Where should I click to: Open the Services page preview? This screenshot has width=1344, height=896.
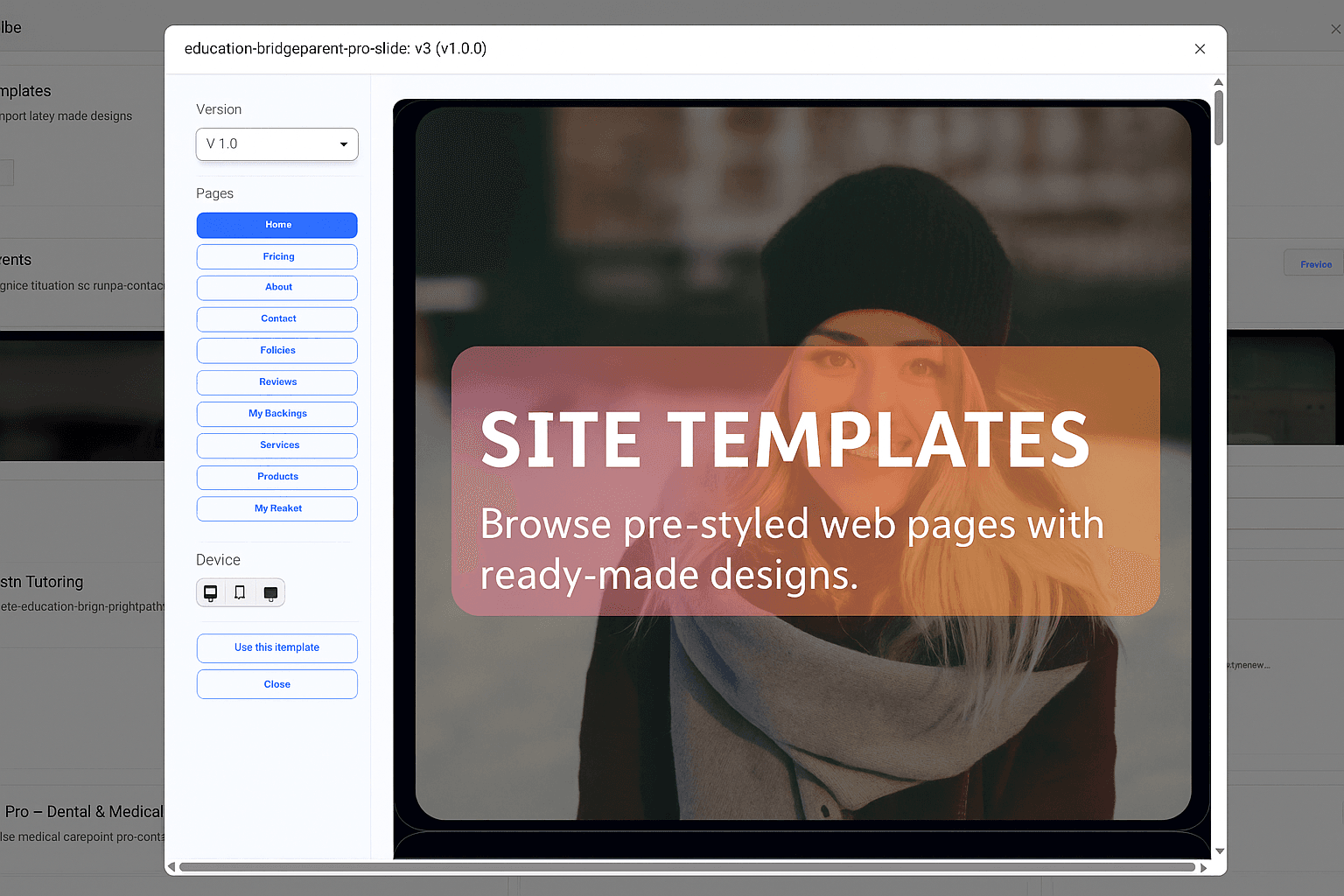point(276,445)
